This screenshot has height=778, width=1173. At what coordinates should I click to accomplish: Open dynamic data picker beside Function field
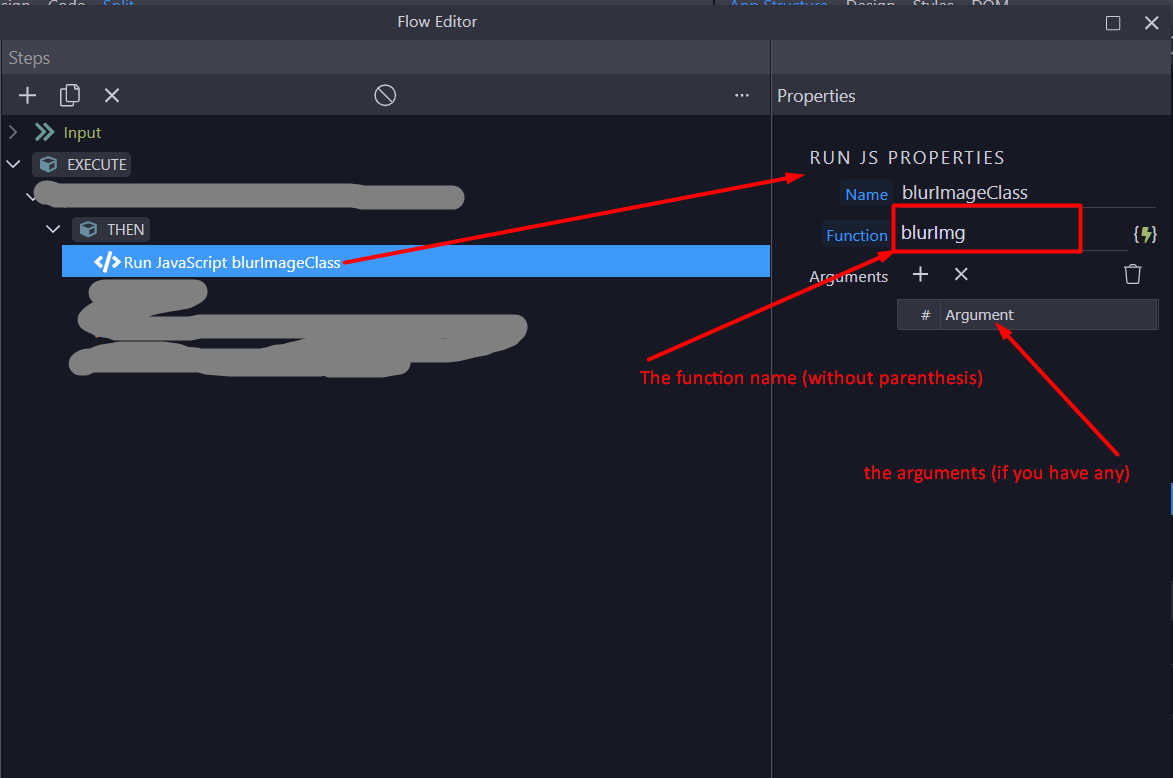click(1144, 234)
